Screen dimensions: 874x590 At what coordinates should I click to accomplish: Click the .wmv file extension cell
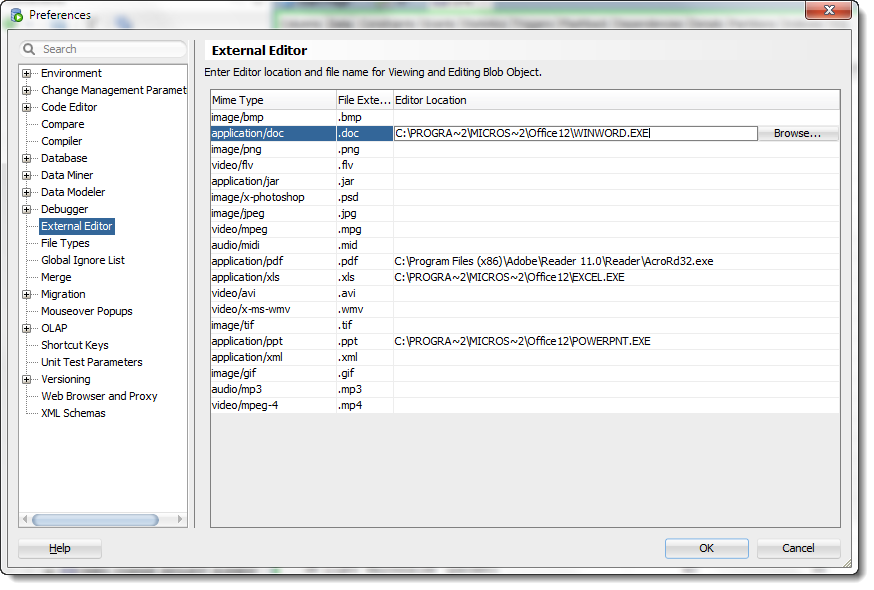tap(365, 309)
